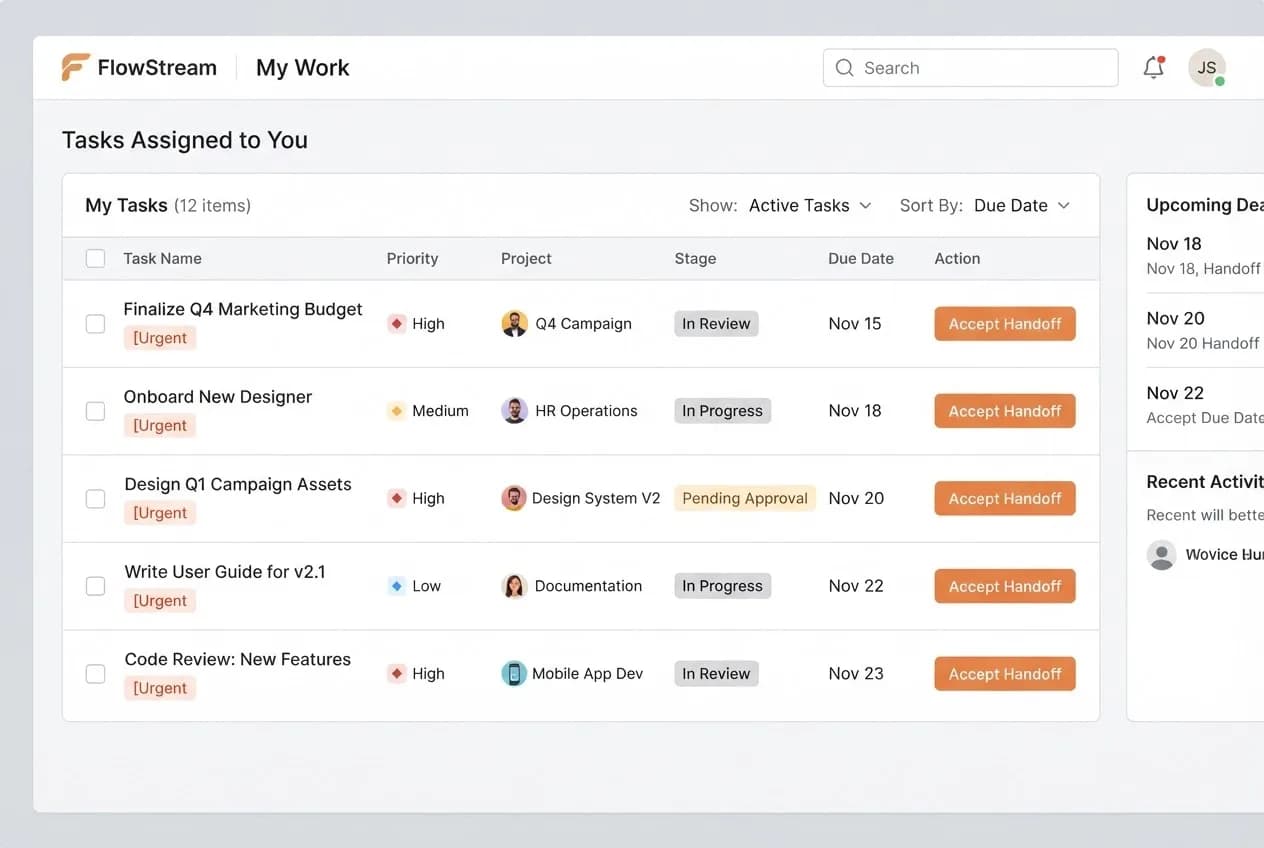Image resolution: width=1264 pixels, height=848 pixels.
Task: Click the Due Date column header
Action: [x=861, y=258]
